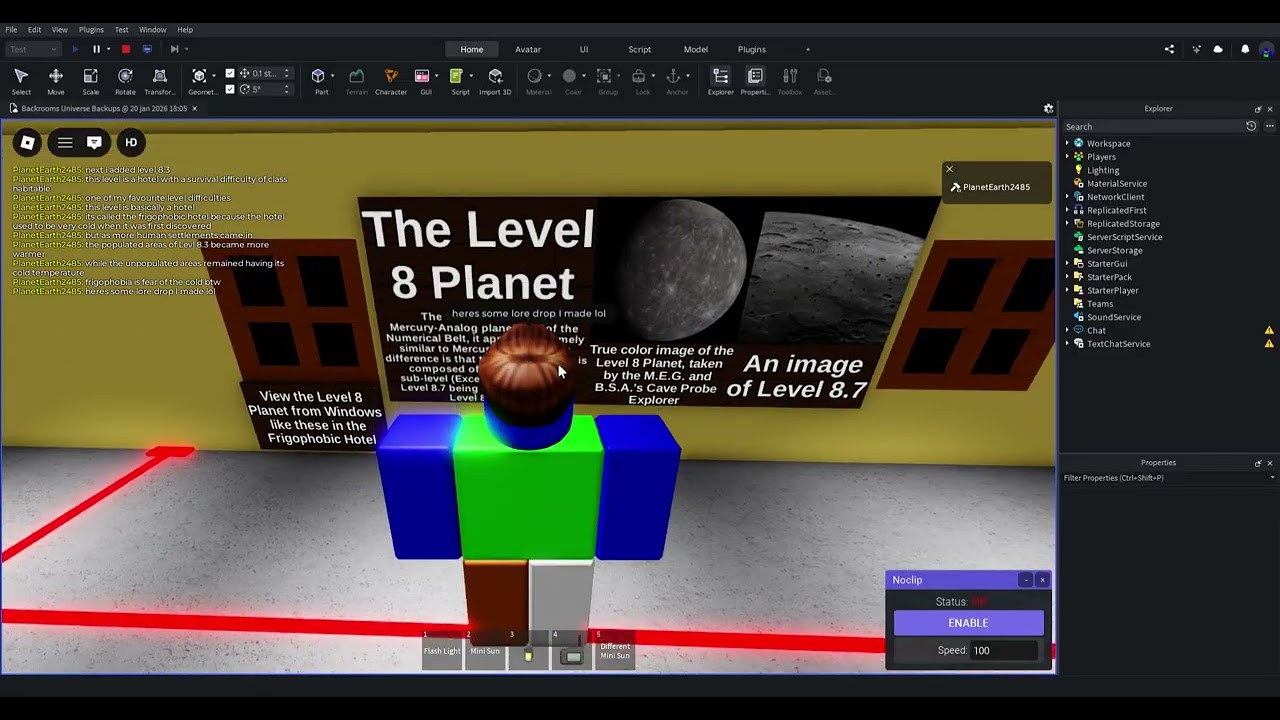
Task: Switch to the Avatar tab
Action: point(528,49)
